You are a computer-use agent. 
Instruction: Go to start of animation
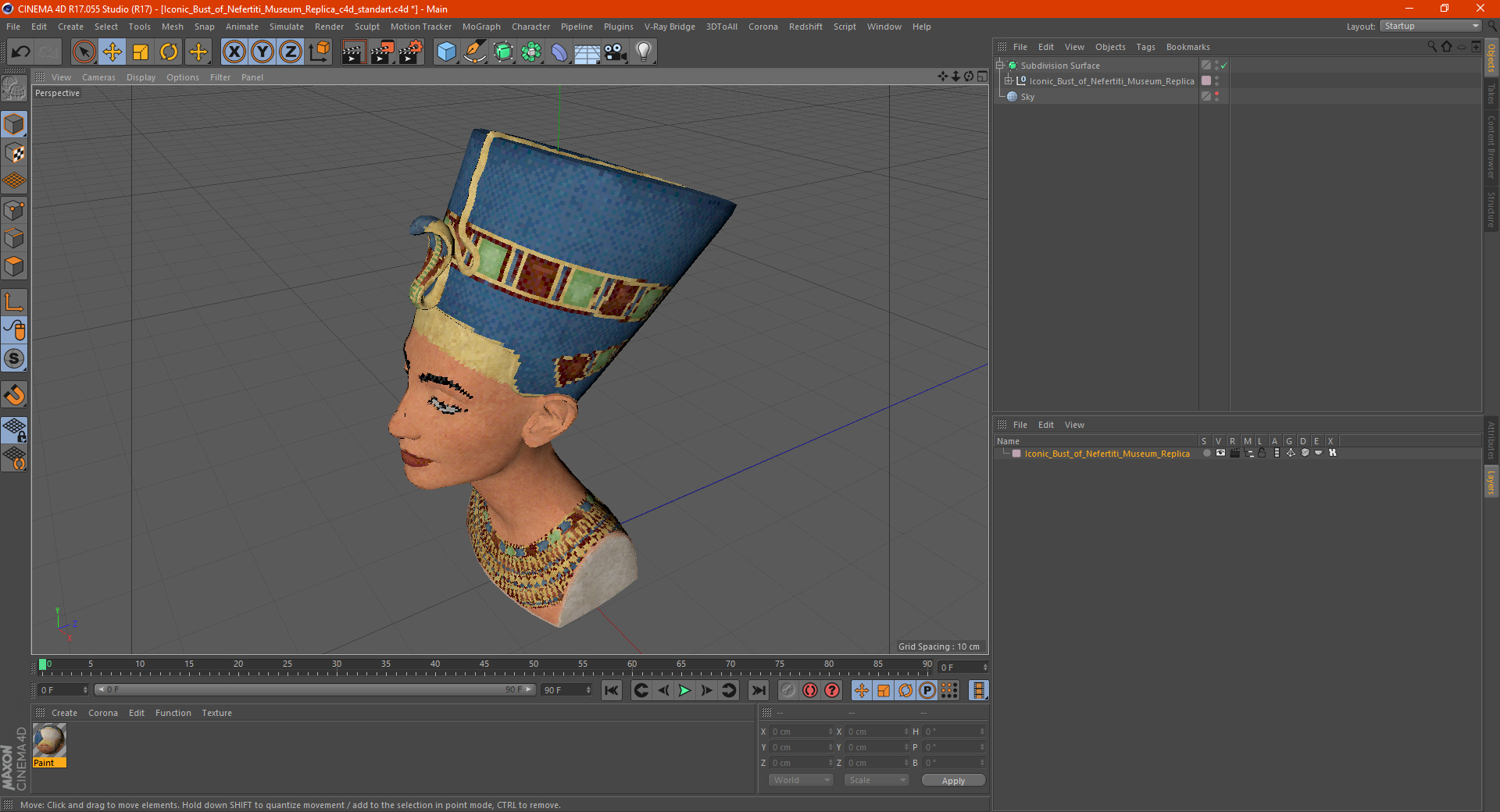coord(612,690)
